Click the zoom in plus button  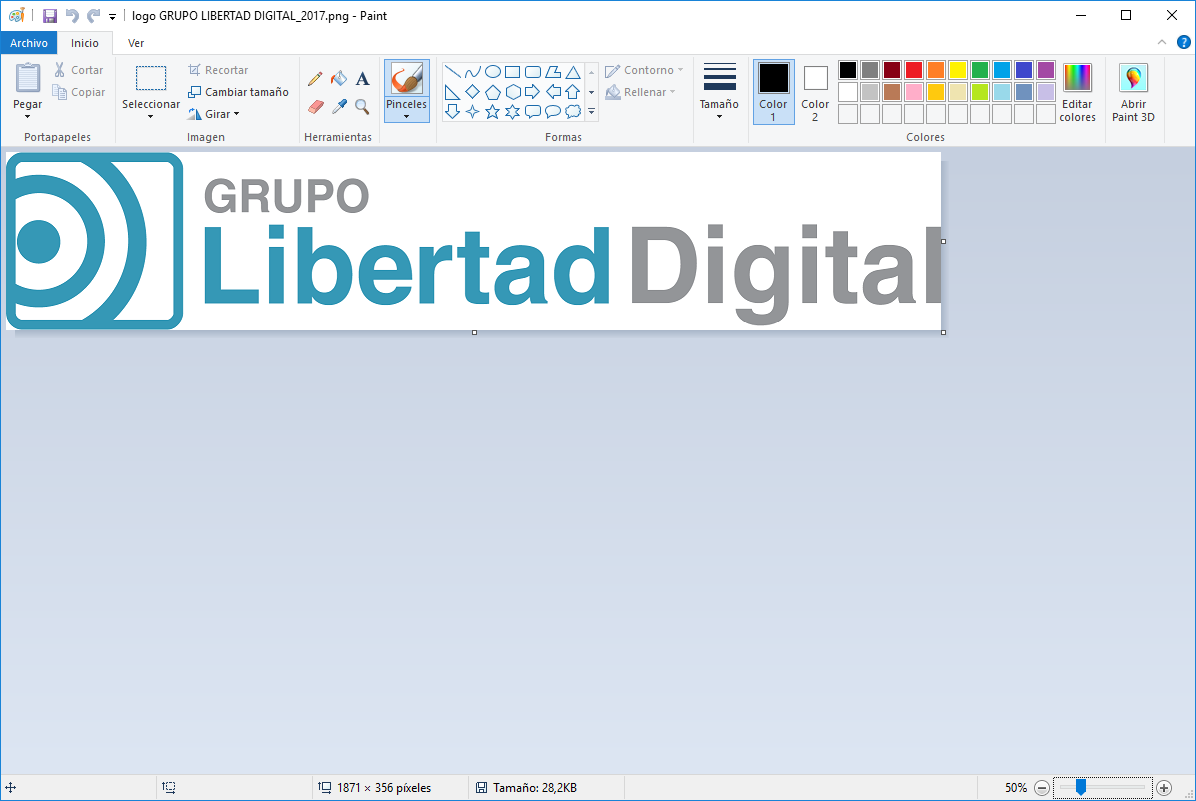point(1164,788)
